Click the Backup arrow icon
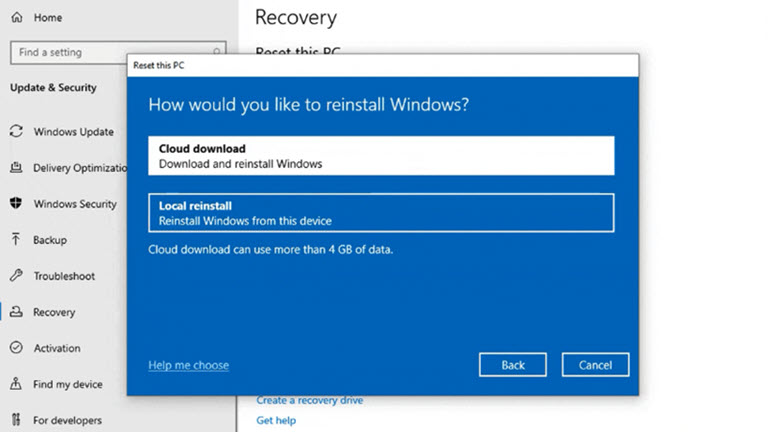Image resolution: width=768 pixels, height=432 pixels. coord(16,240)
